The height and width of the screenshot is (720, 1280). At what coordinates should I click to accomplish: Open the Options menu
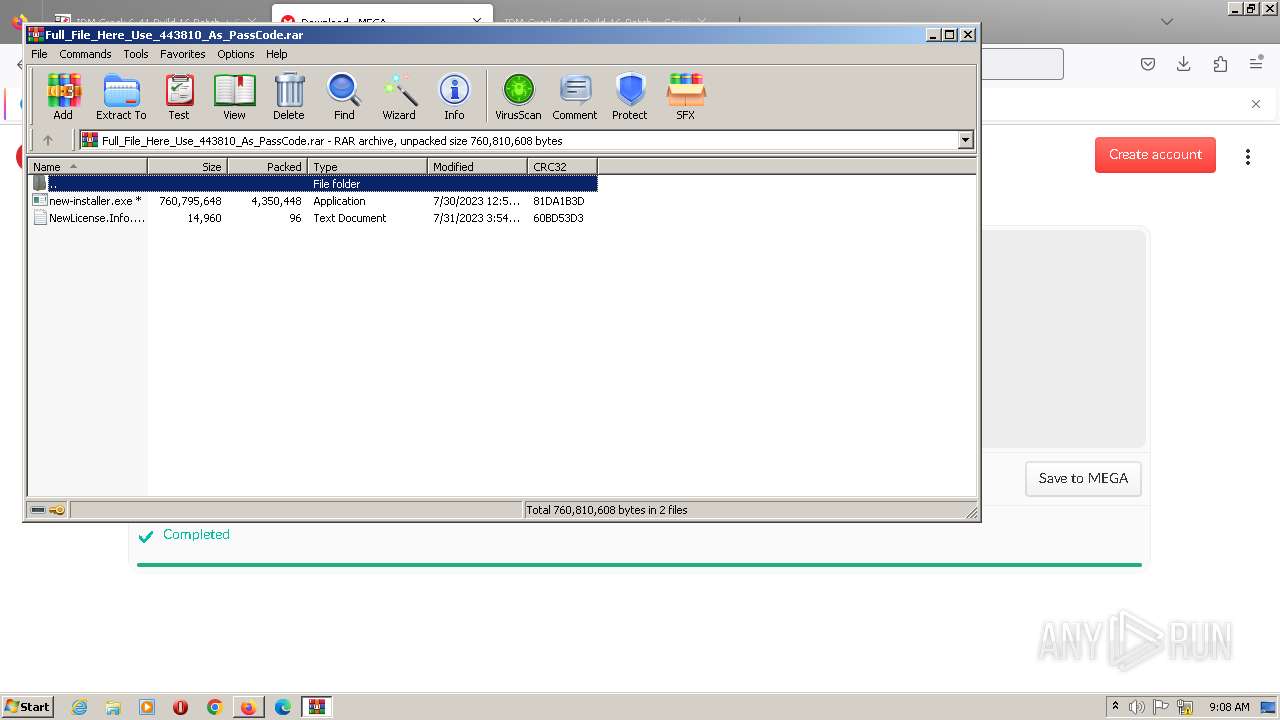click(x=236, y=54)
